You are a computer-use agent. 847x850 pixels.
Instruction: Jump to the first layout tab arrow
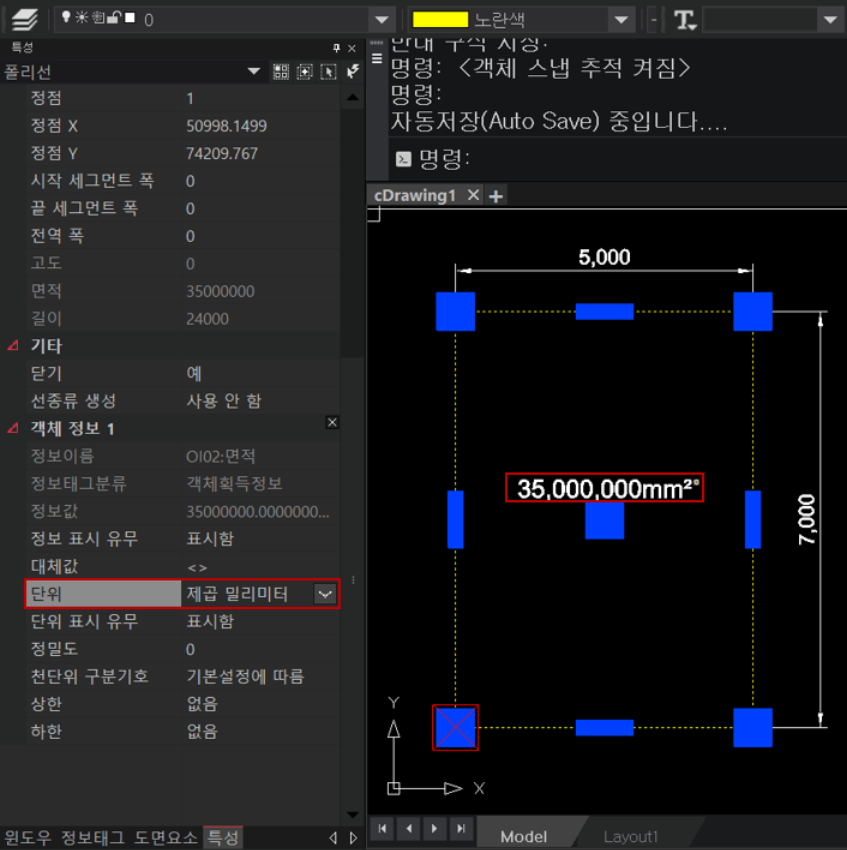point(383,829)
